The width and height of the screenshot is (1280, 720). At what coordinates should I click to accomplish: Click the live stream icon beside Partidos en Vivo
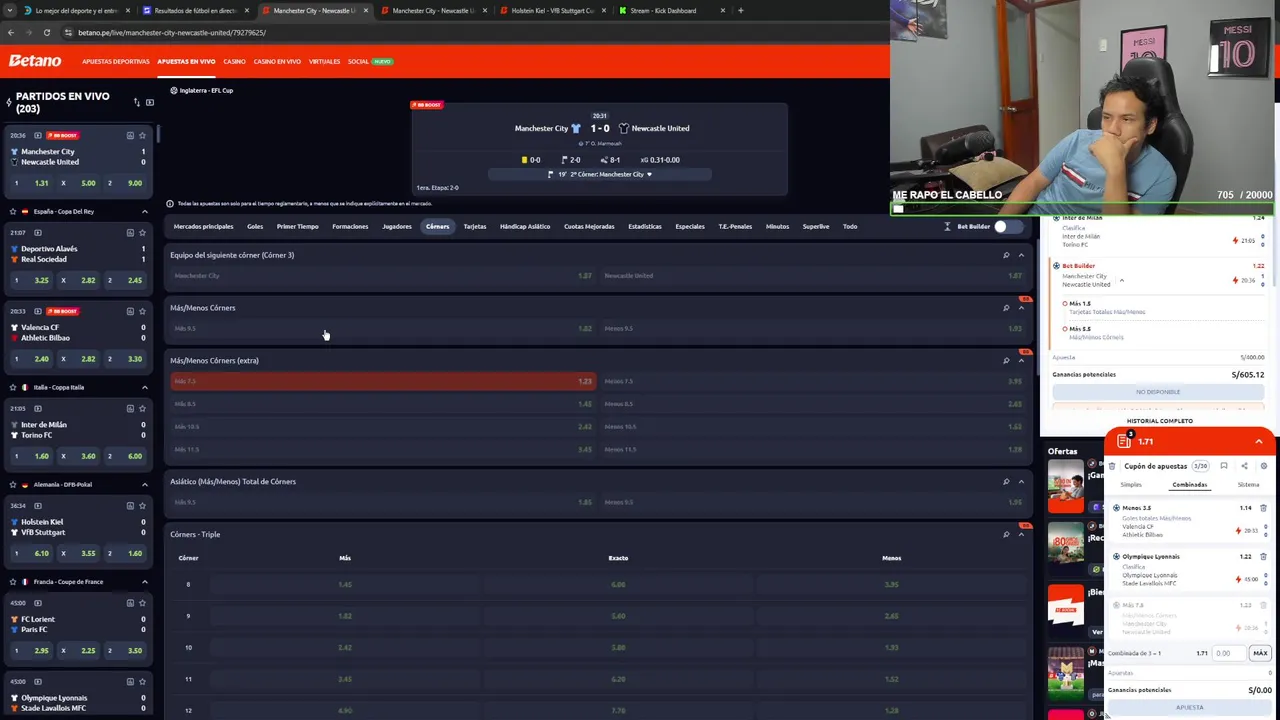(150, 102)
